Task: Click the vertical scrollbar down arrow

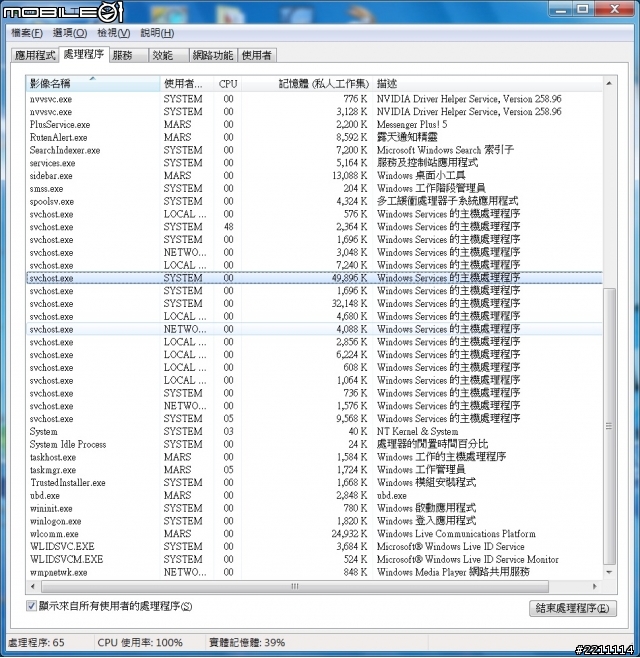Action: [x=609, y=572]
